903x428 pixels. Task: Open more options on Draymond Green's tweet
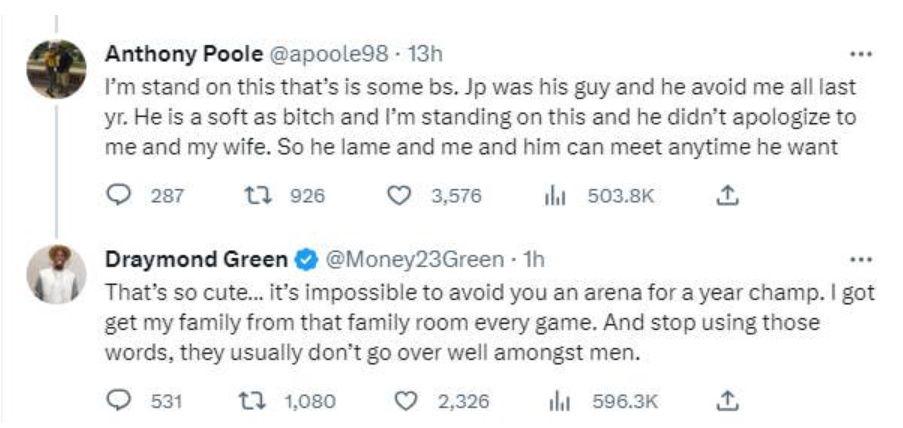[x=858, y=259]
